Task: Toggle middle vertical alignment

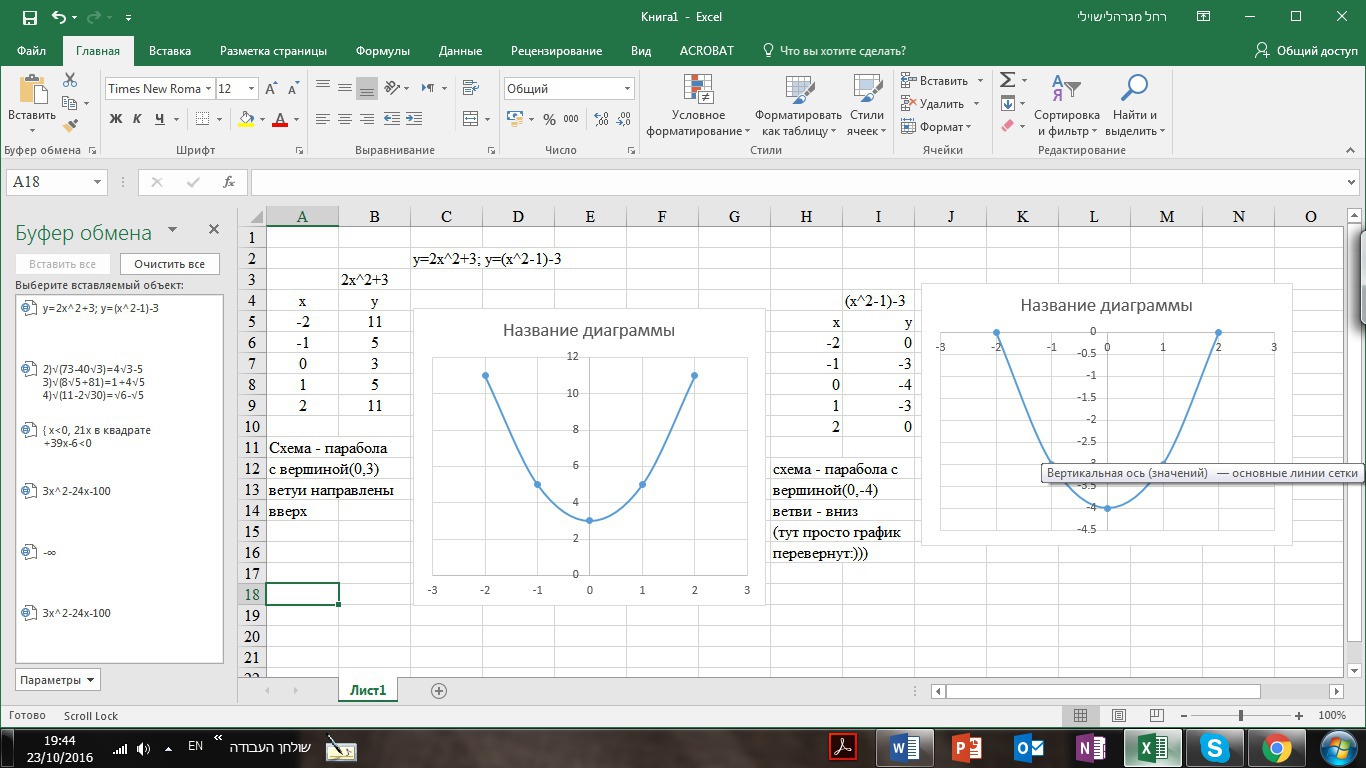Action: point(345,88)
